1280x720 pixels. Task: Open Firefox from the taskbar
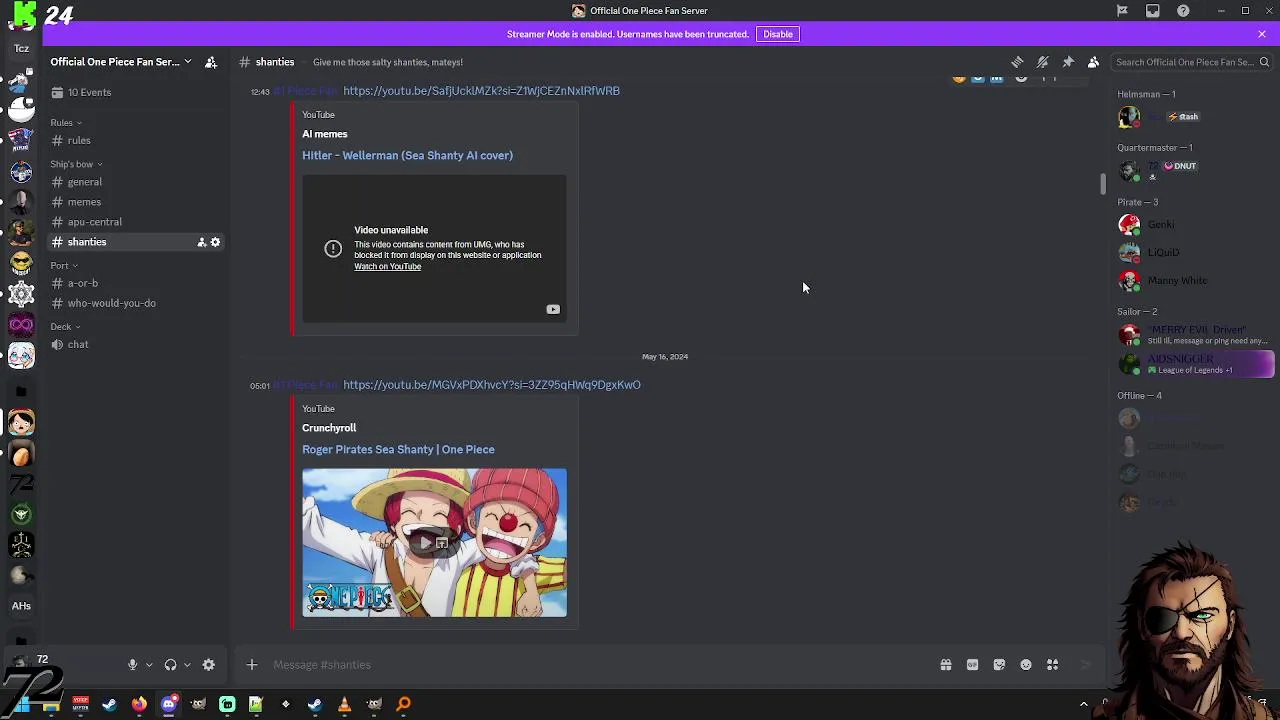(x=139, y=704)
